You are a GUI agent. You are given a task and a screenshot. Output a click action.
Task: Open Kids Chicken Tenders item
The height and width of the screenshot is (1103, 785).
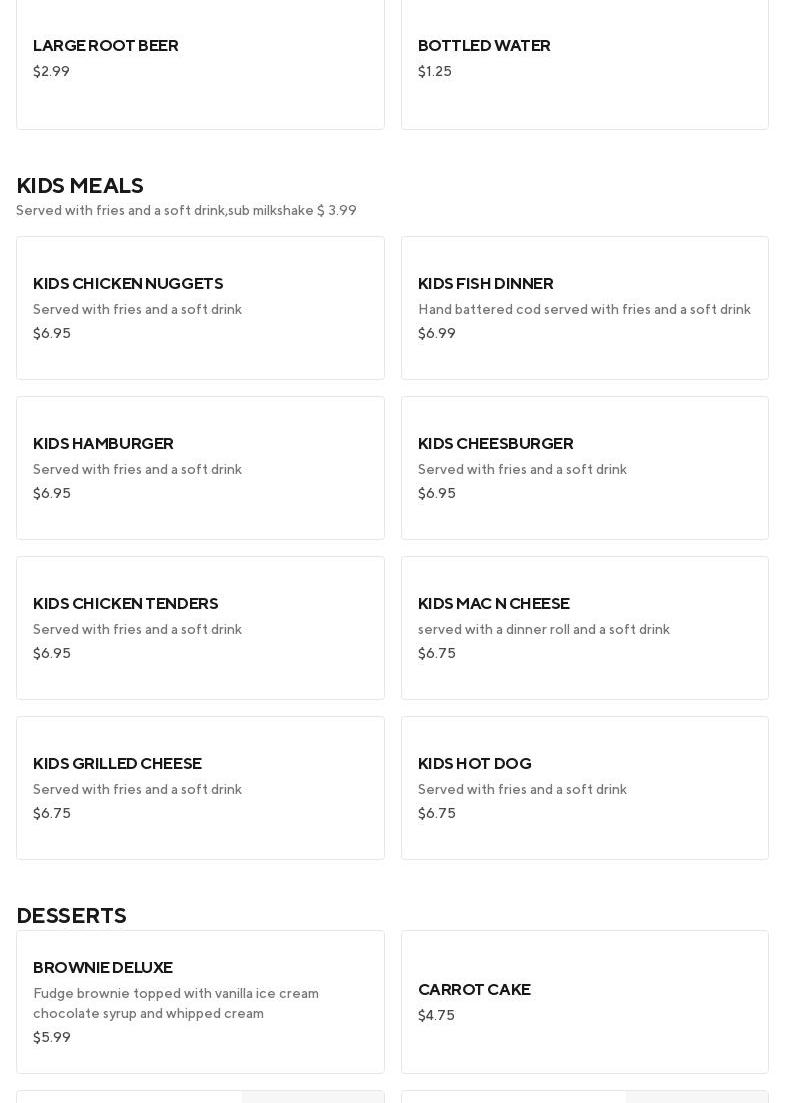pyautogui.click(x=200, y=628)
